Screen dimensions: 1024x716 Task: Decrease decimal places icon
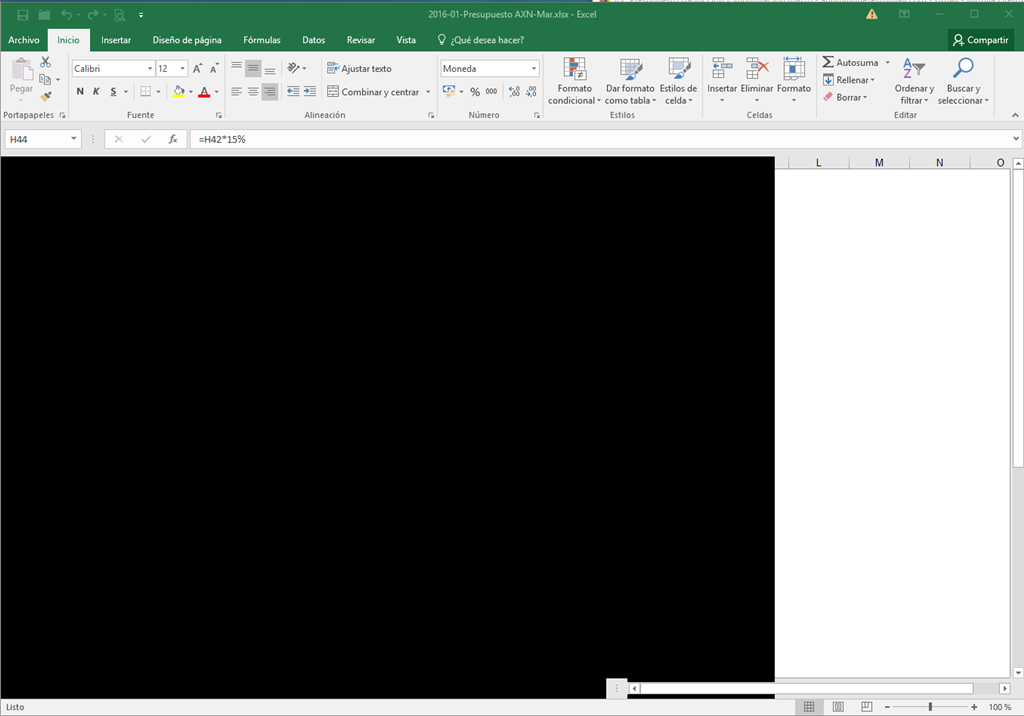[531, 91]
